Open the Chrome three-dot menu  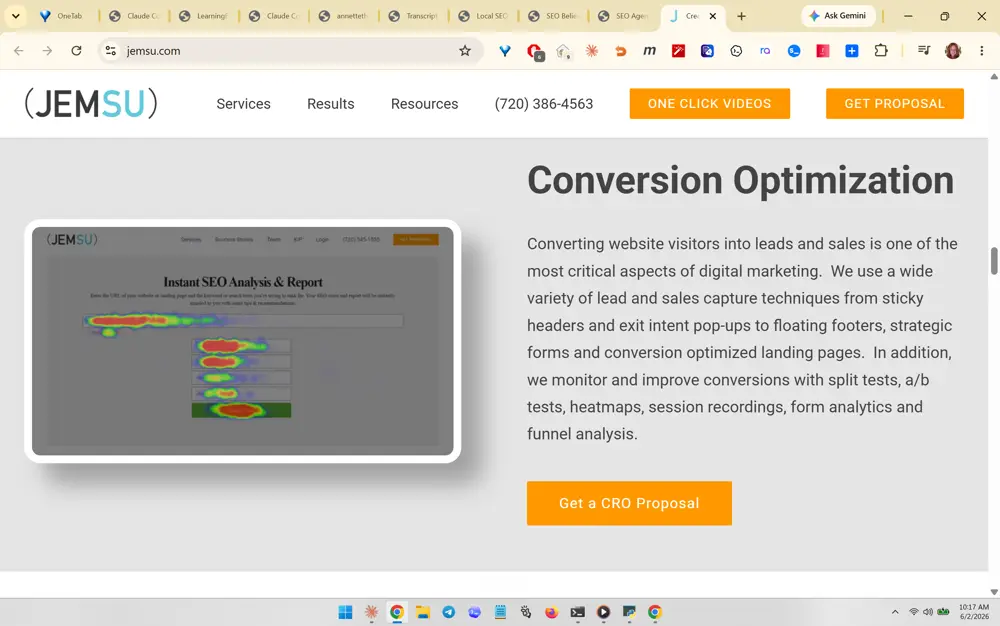982,51
